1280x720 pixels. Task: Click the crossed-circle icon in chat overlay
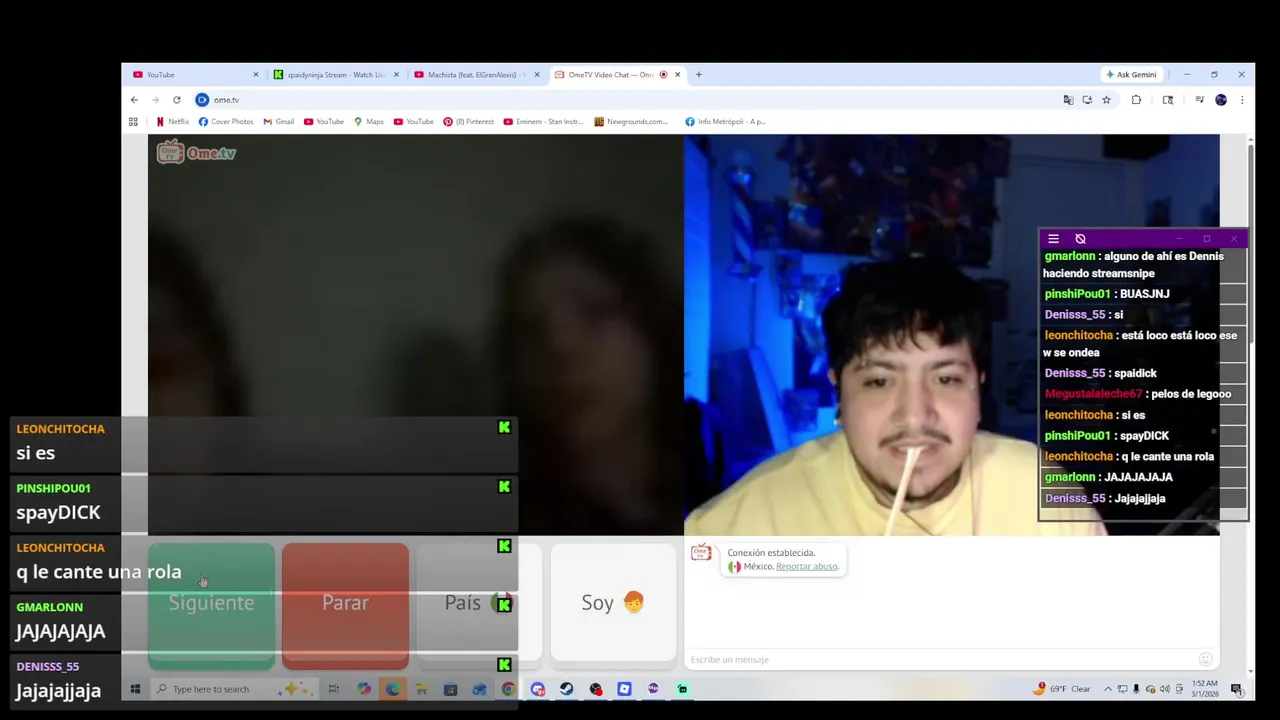tap(1080, 239)
